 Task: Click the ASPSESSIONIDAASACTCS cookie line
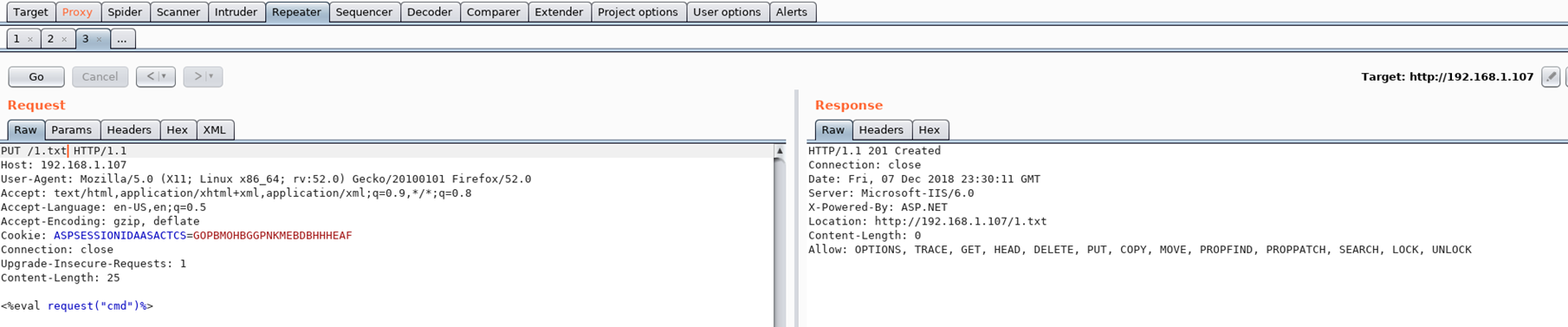coord(176,235)
